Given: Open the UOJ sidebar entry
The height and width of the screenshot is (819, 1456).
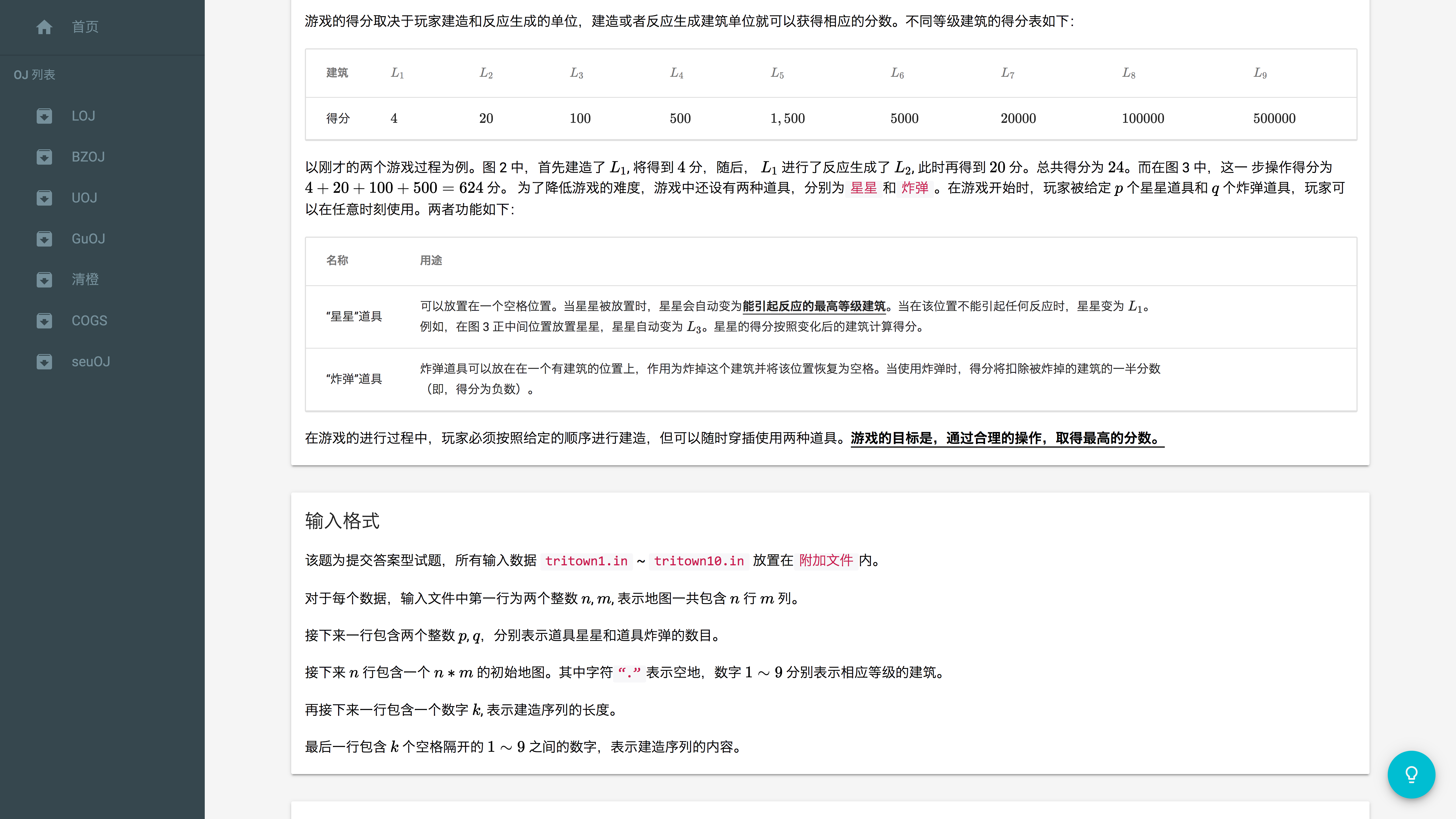Looking at the screenshot, I should tap(84, 198).
